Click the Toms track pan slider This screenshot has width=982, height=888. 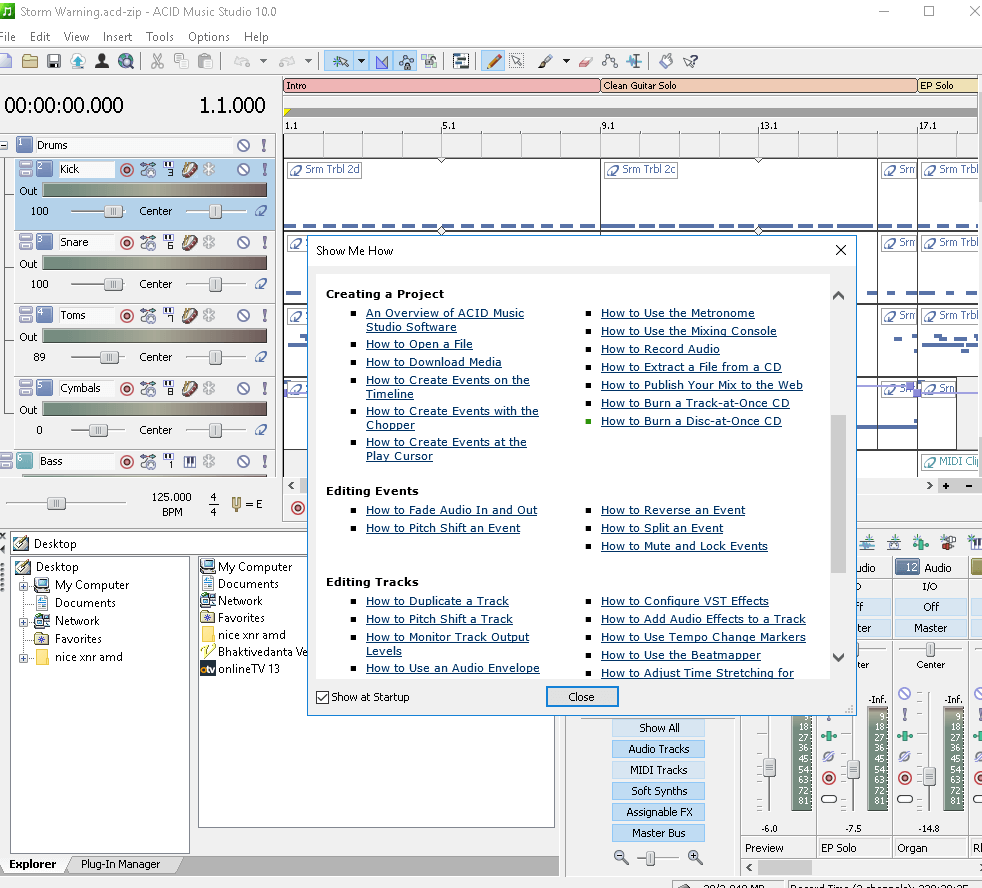[216, 357]
